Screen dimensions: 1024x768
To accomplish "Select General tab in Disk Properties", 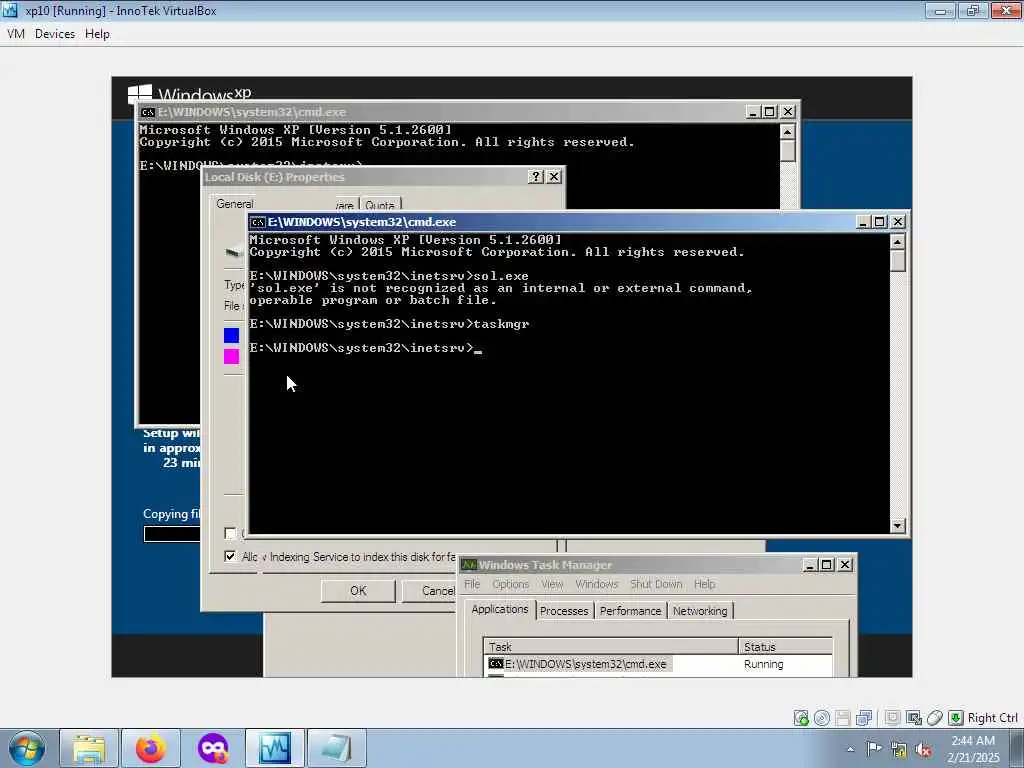I will pyautogui.click(x=235, y=204).
